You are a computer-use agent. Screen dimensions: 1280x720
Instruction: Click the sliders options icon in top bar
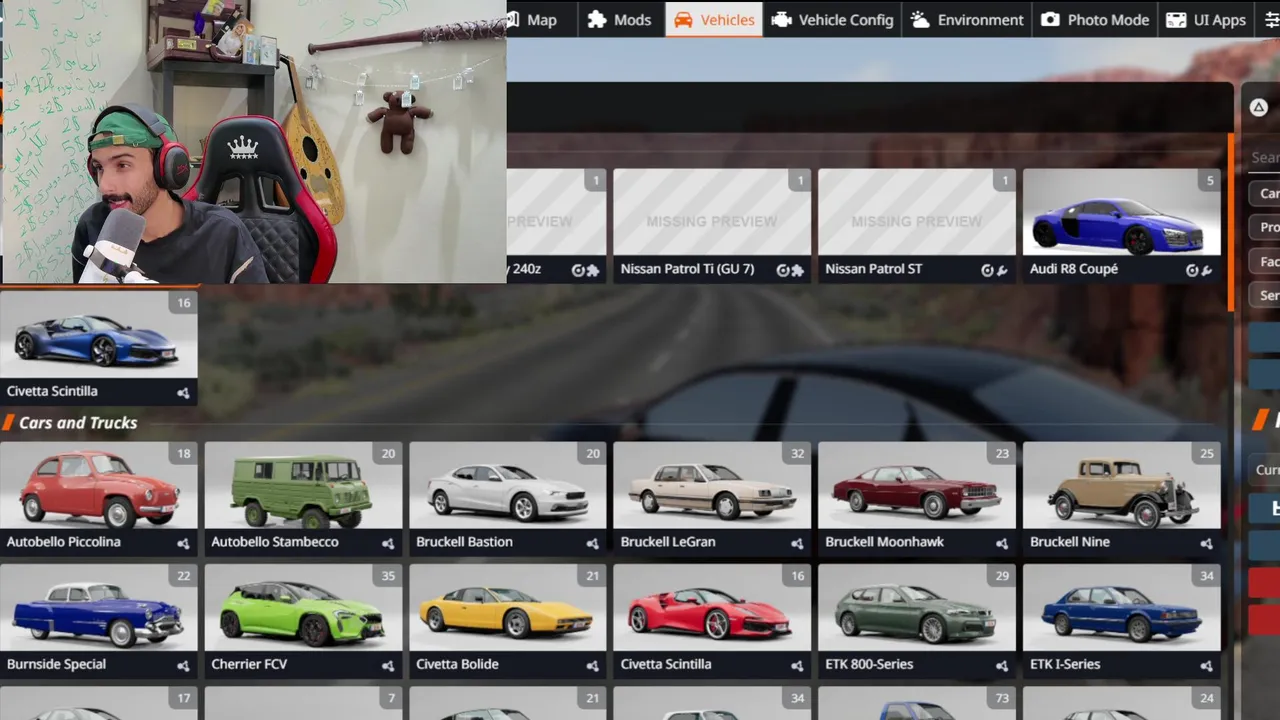click(x=1271, y=20)
